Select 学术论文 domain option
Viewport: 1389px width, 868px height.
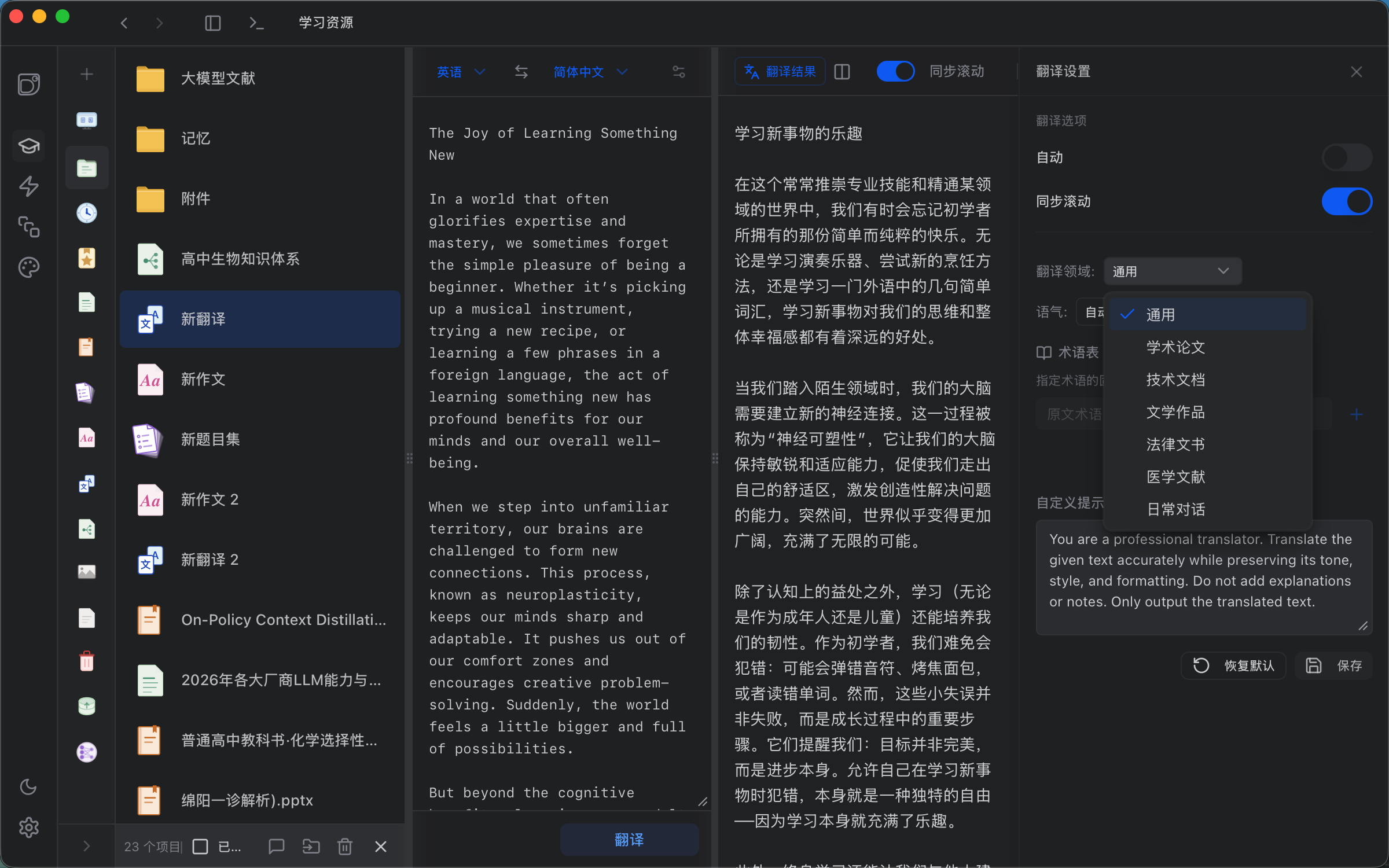(1208, 347)
